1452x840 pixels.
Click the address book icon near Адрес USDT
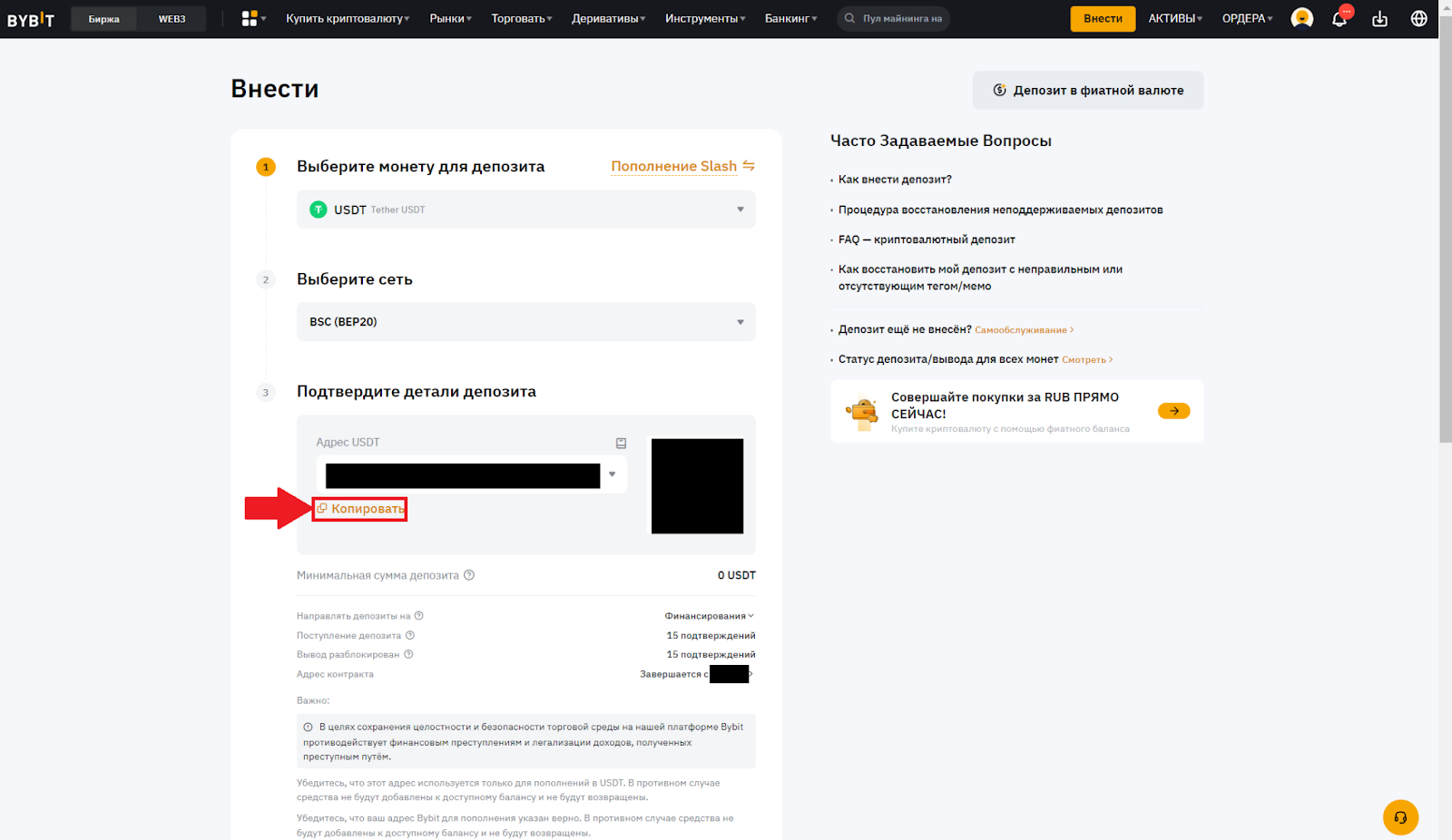pos(621,443)
